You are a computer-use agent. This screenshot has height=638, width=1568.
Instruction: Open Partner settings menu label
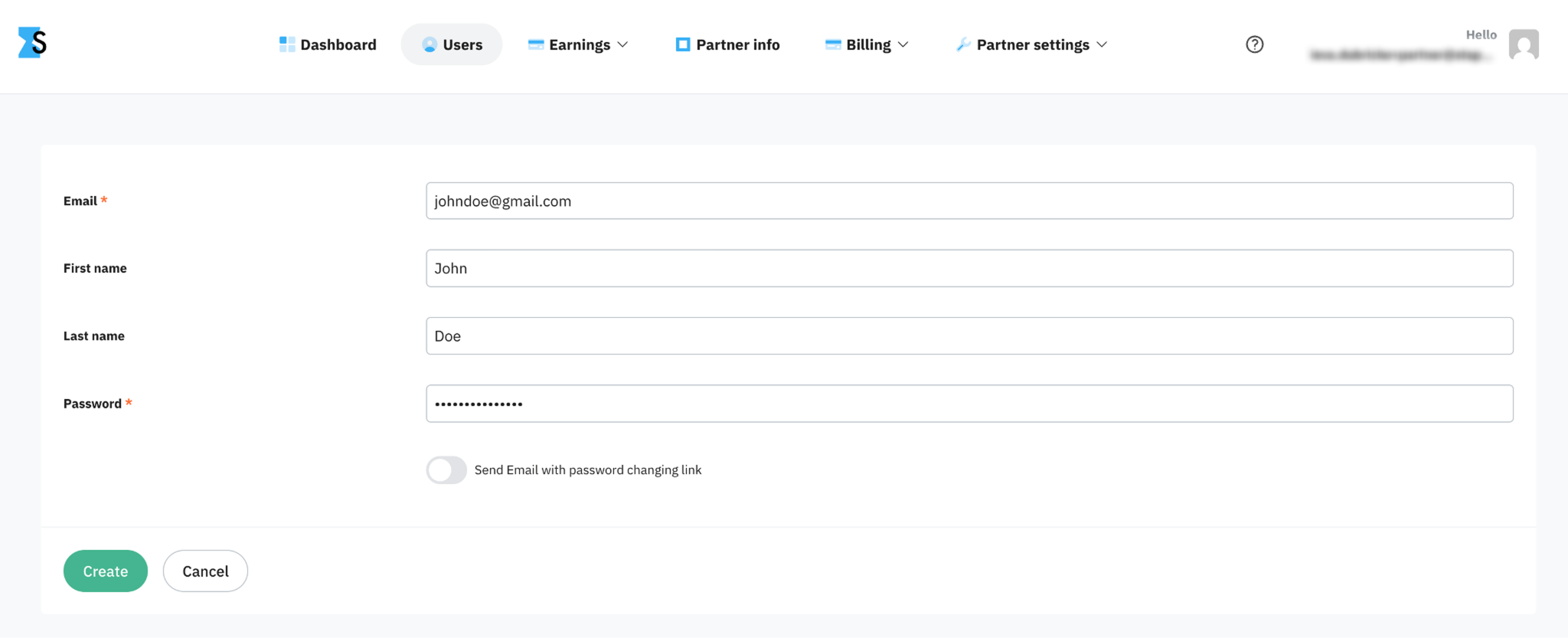[1033, 44]
